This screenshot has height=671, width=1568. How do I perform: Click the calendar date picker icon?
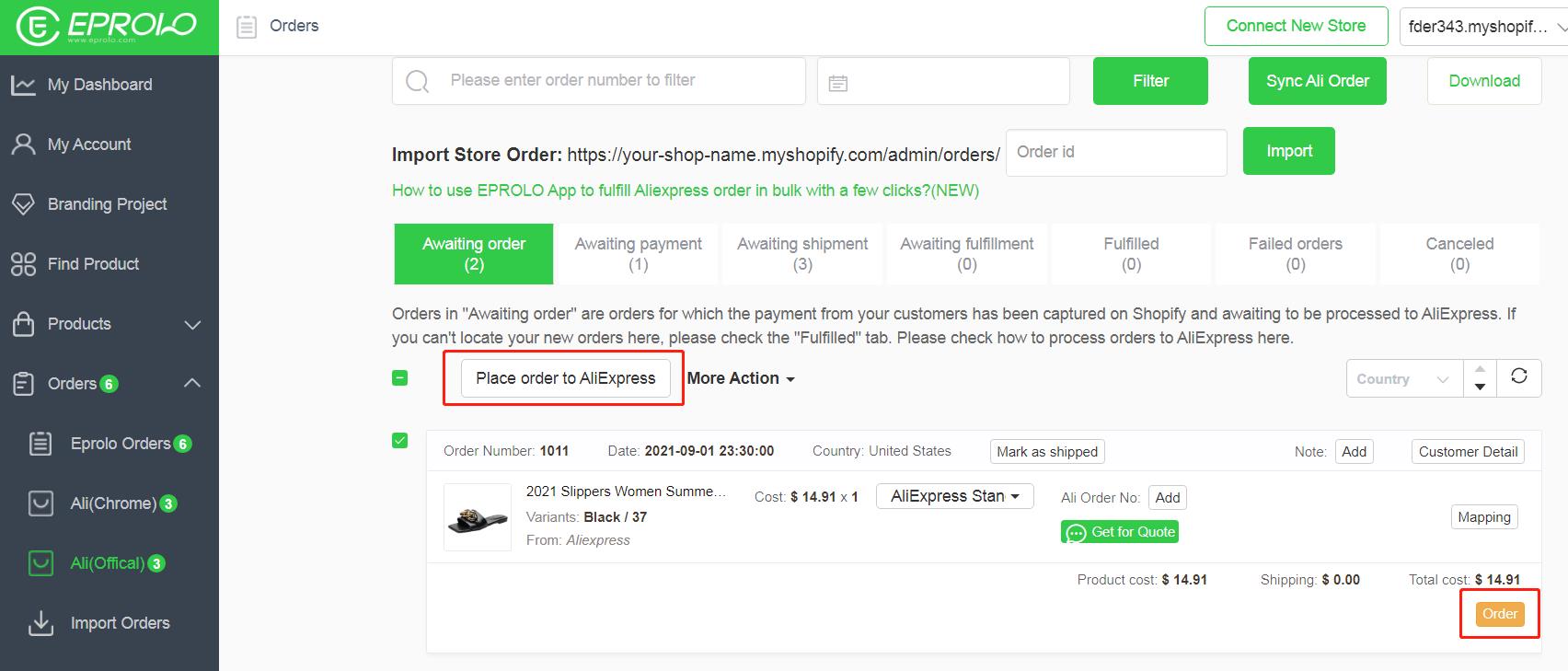[837, 83]
